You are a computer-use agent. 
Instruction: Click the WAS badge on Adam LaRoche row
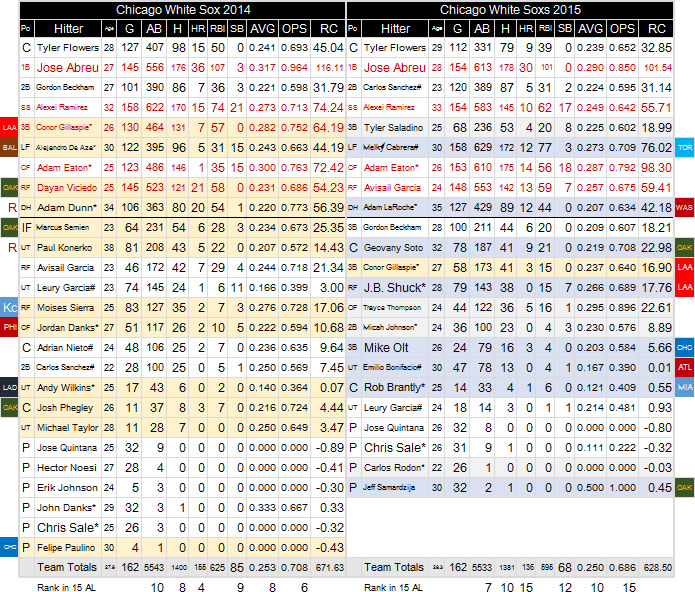click(x=685, y=207)
